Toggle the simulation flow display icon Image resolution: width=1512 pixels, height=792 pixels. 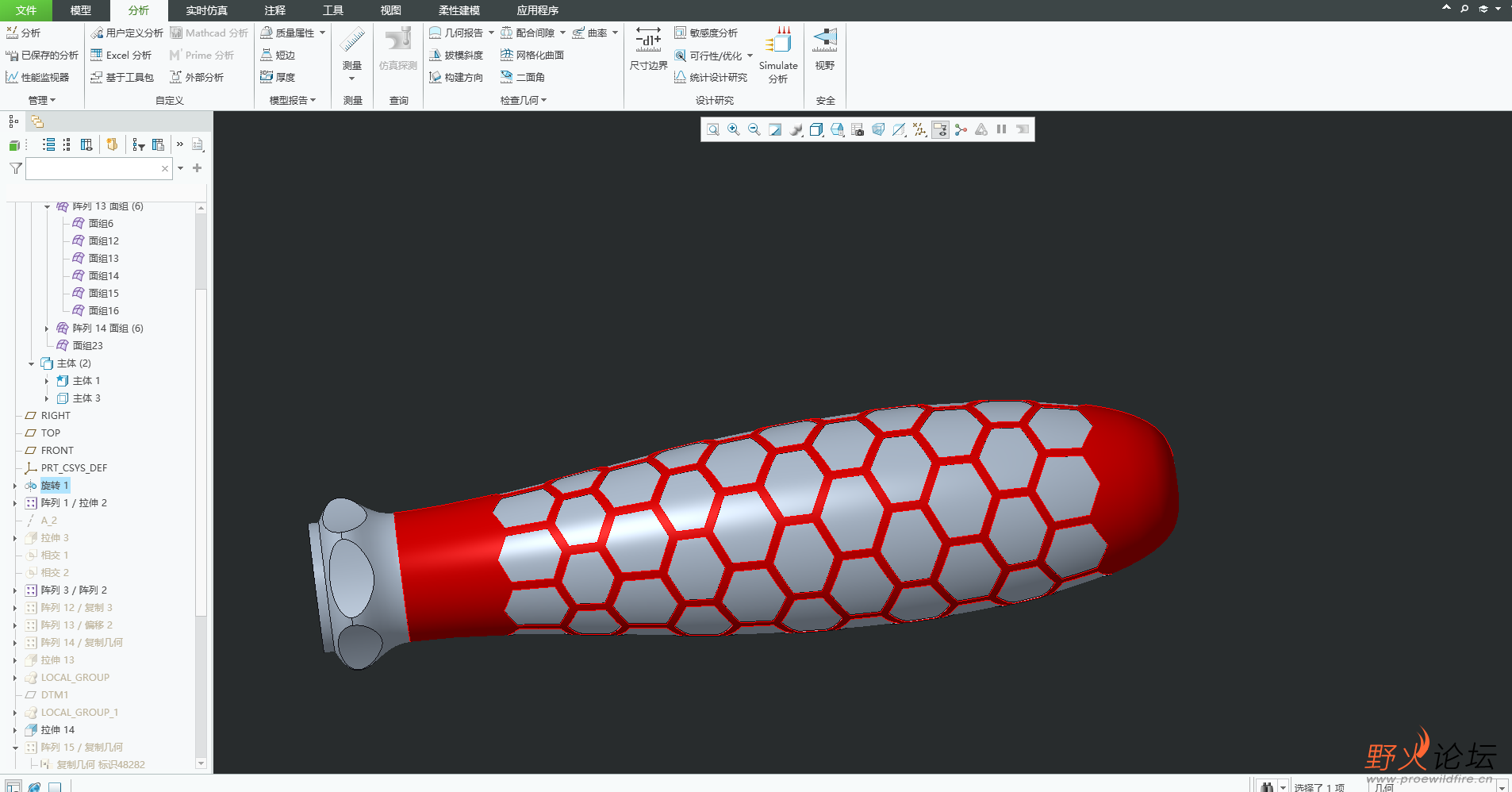tap(1023, 129)
